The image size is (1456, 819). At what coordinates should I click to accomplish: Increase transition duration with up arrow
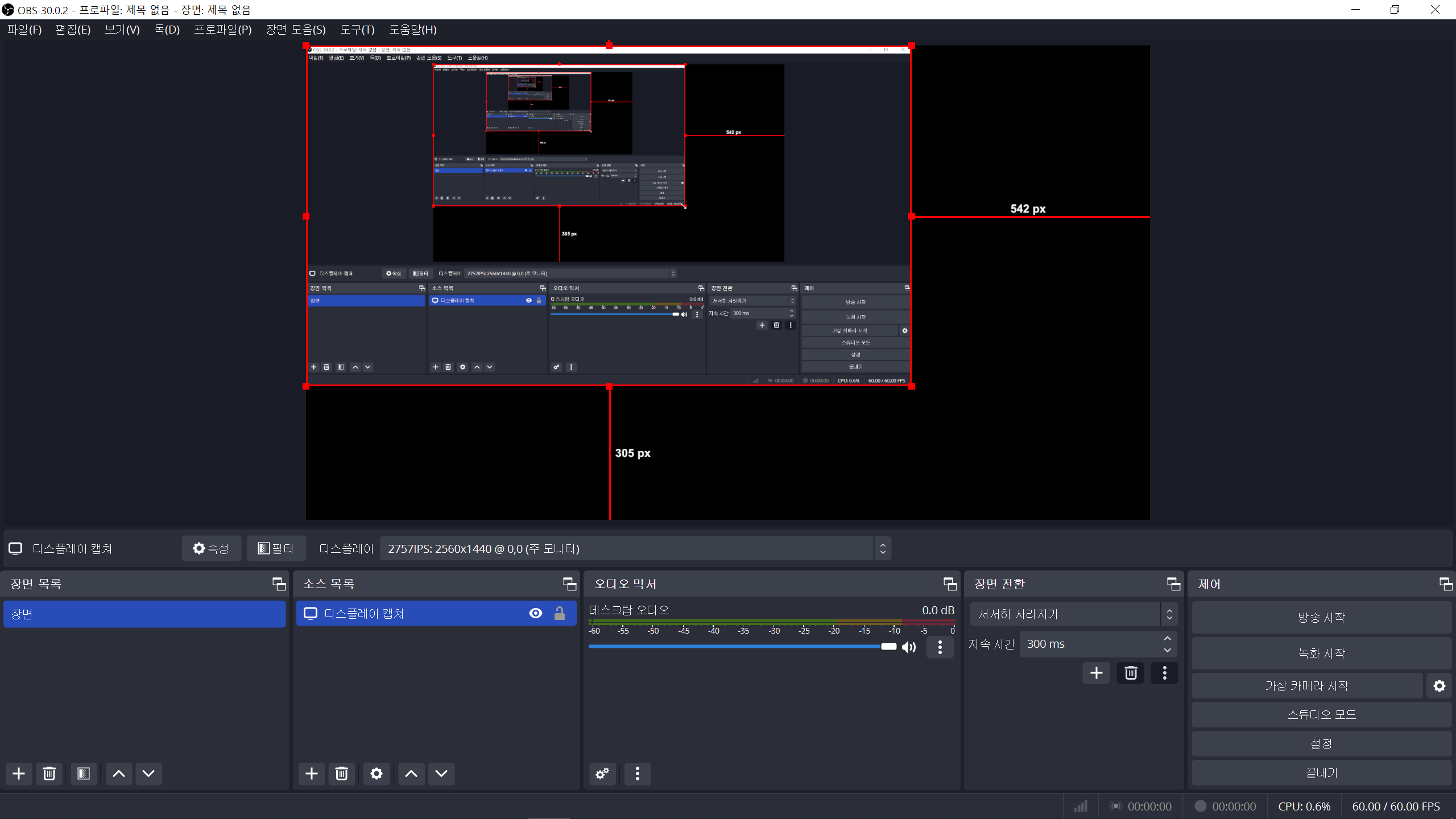pos(1168,639)
